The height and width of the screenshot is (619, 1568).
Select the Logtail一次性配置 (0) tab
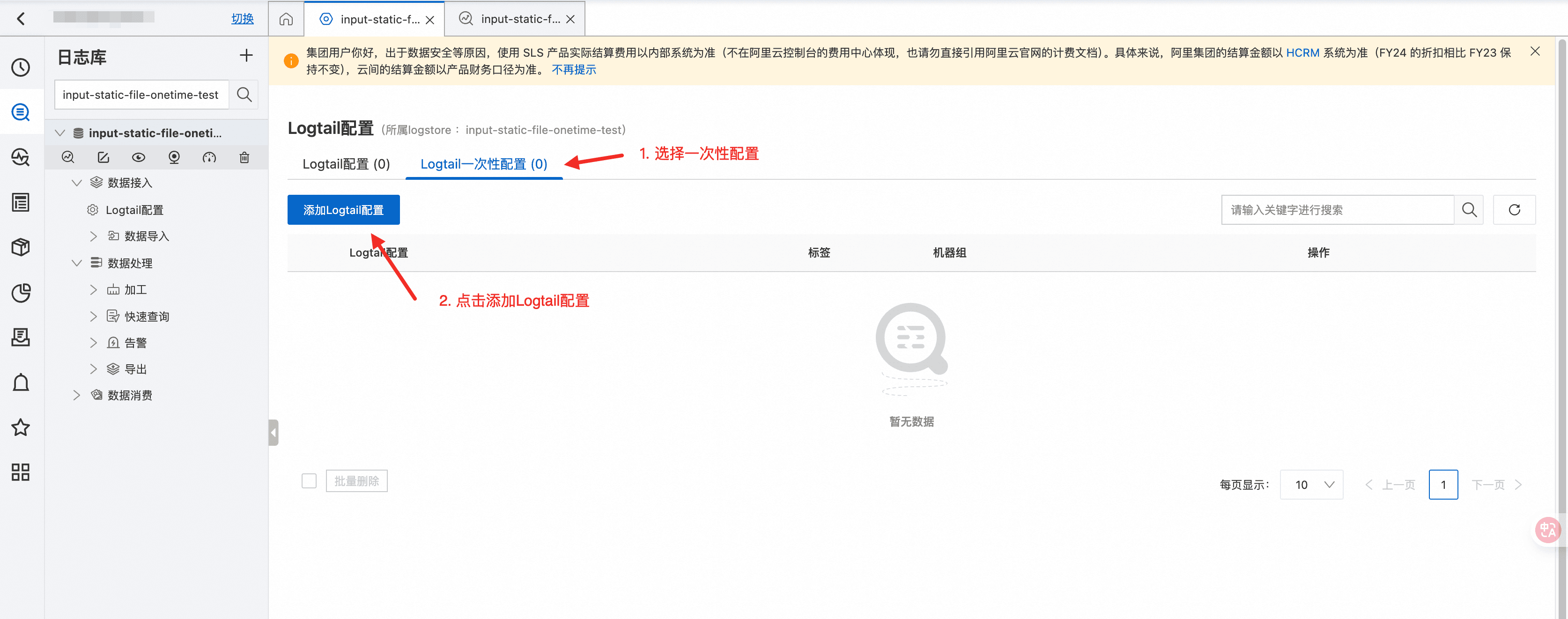coord(483,164)
